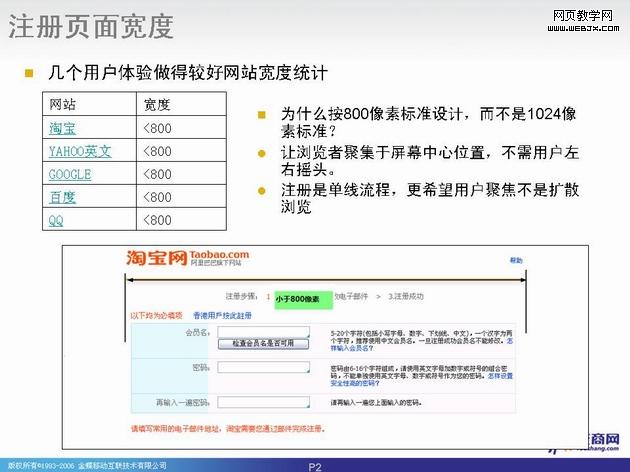Click the 注册页面宽度 slide title
The image size is (630, 472).
(x=91, y=27)
